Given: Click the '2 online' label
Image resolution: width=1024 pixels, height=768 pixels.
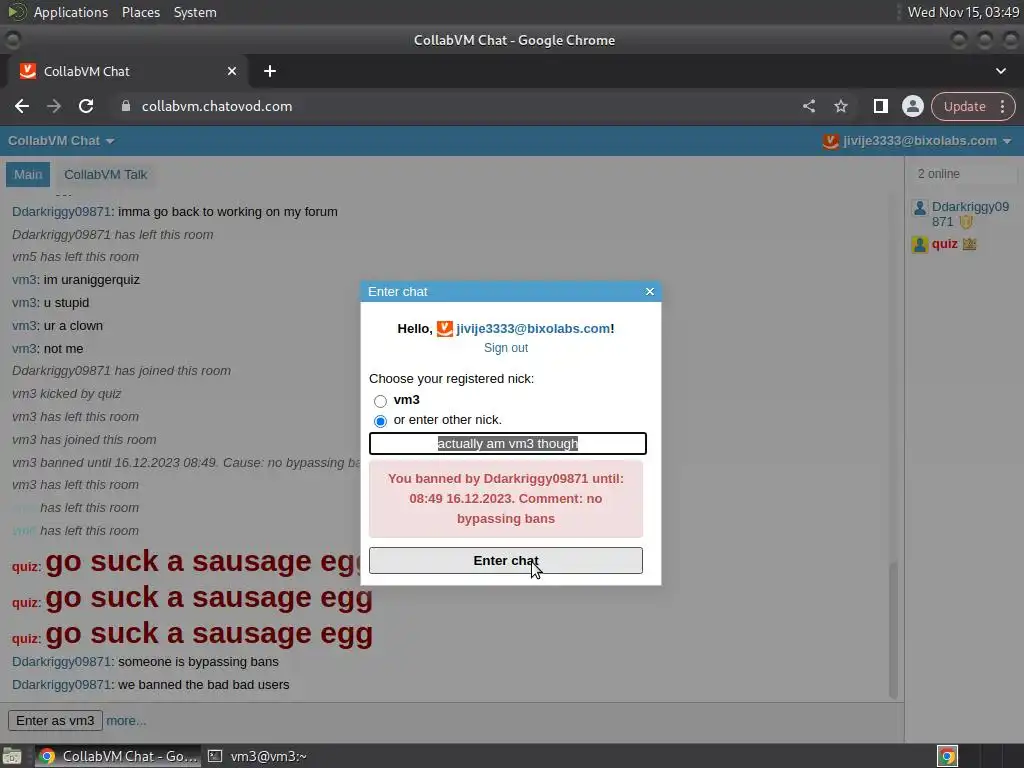Looking at the screenshot, I should click(938, 174).
